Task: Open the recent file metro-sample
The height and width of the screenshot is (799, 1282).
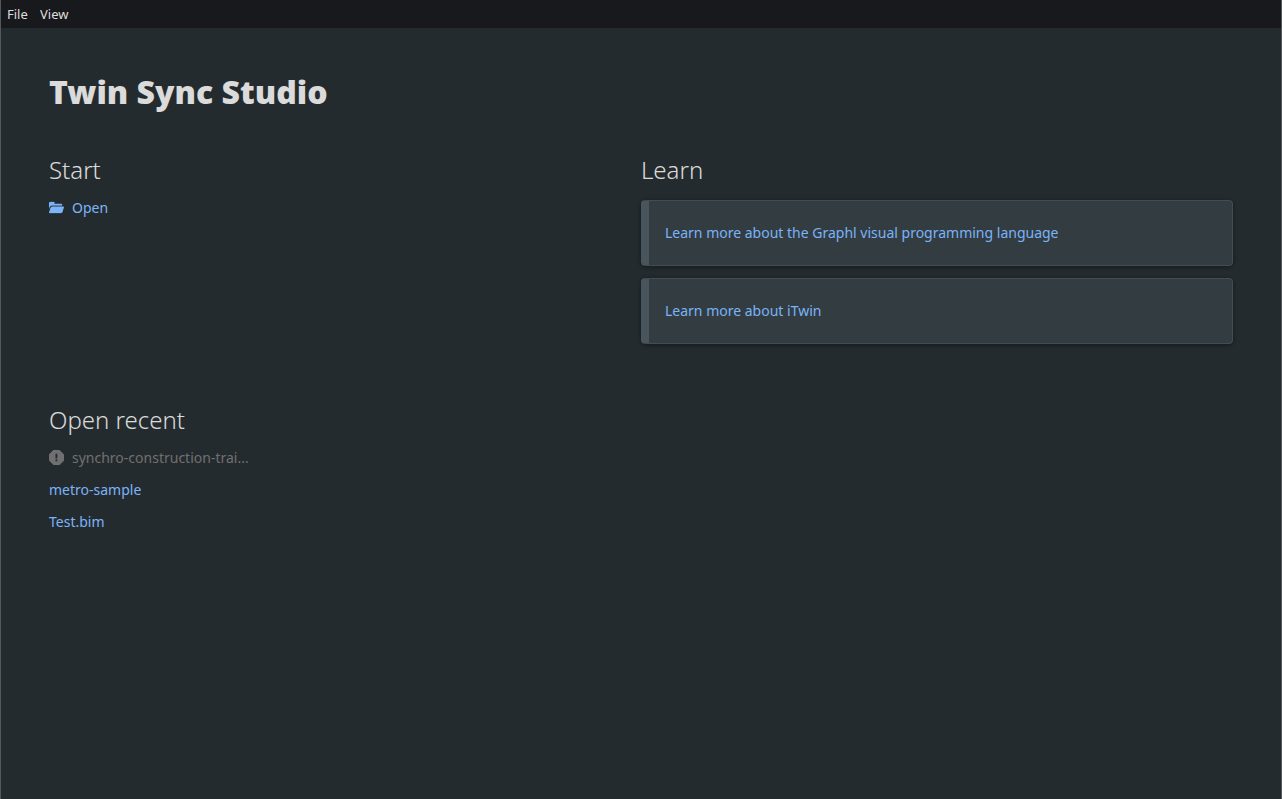Action: 95,490
